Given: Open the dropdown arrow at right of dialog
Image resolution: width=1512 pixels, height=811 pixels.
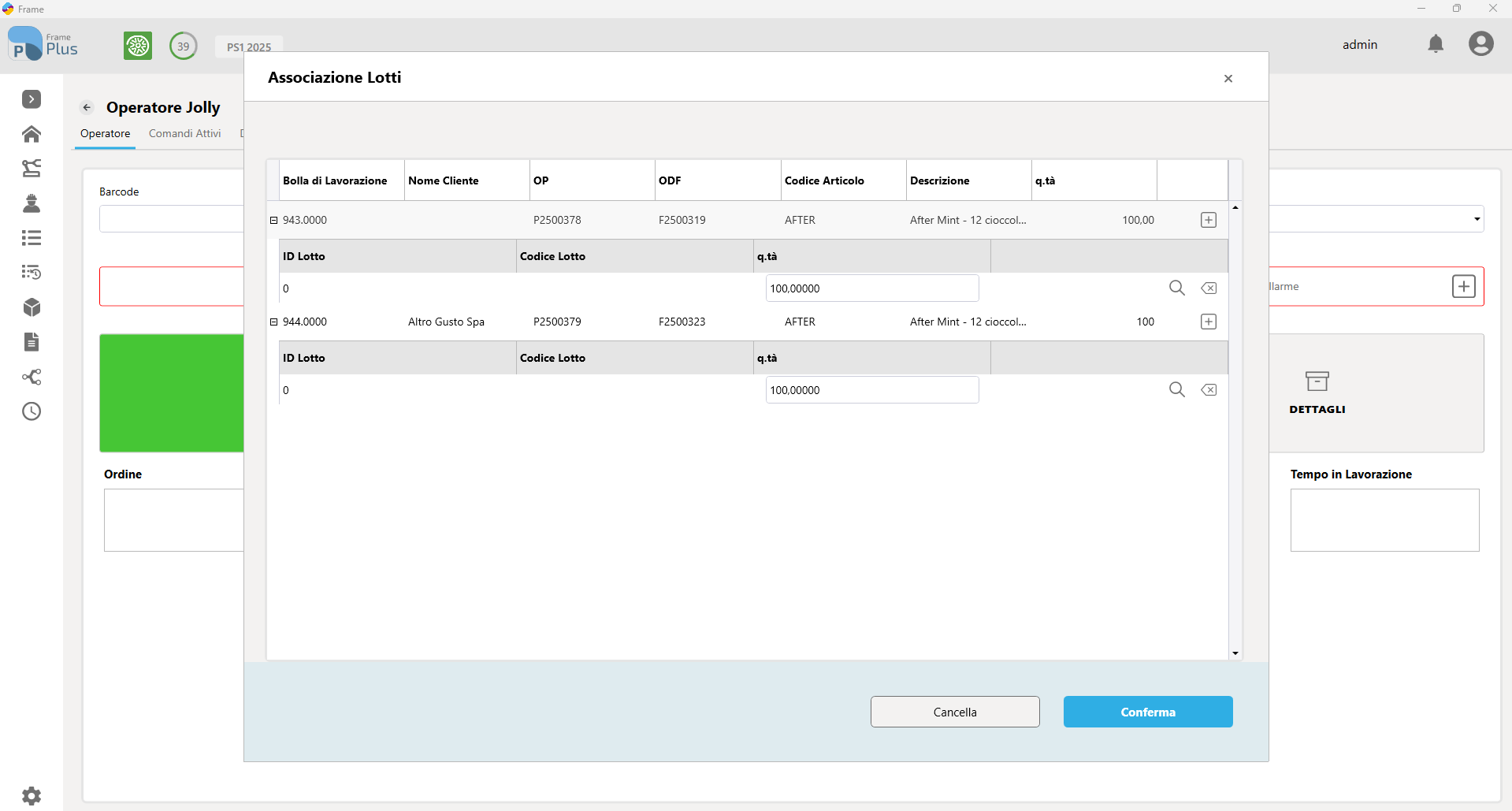Looking at the screenshot, I should point(1477,219).
